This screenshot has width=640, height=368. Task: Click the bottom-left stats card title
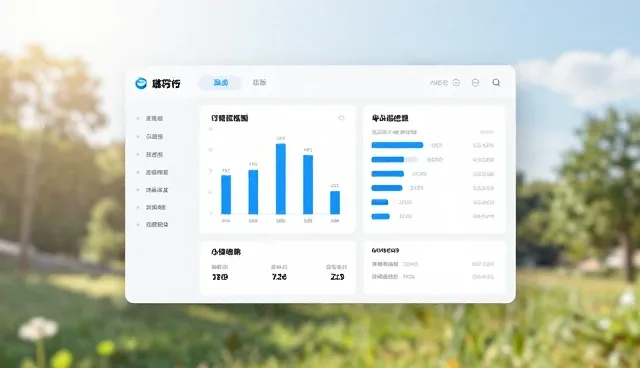[226, 252]
